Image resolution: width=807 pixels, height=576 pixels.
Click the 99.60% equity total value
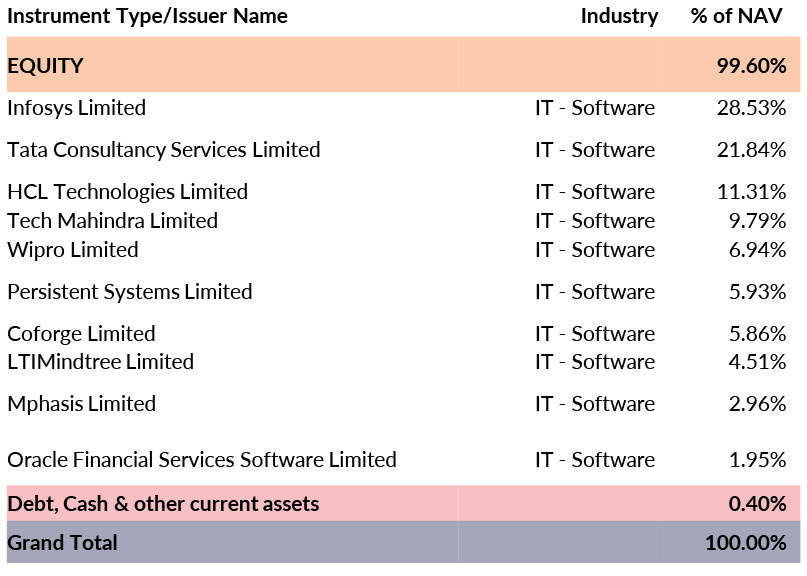tap(751, 66)
